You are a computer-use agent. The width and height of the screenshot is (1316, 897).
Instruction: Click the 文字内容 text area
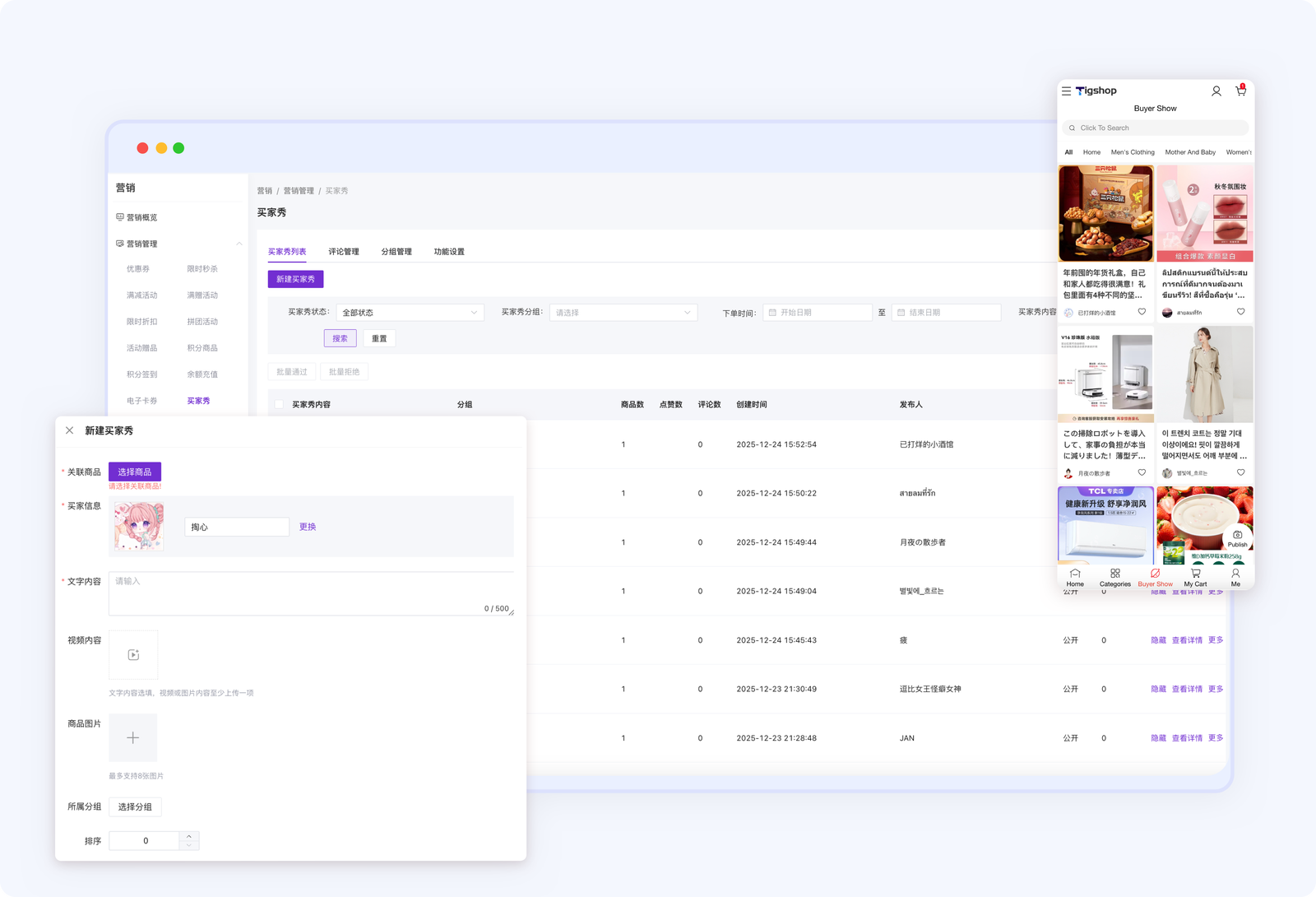point(311,593)
